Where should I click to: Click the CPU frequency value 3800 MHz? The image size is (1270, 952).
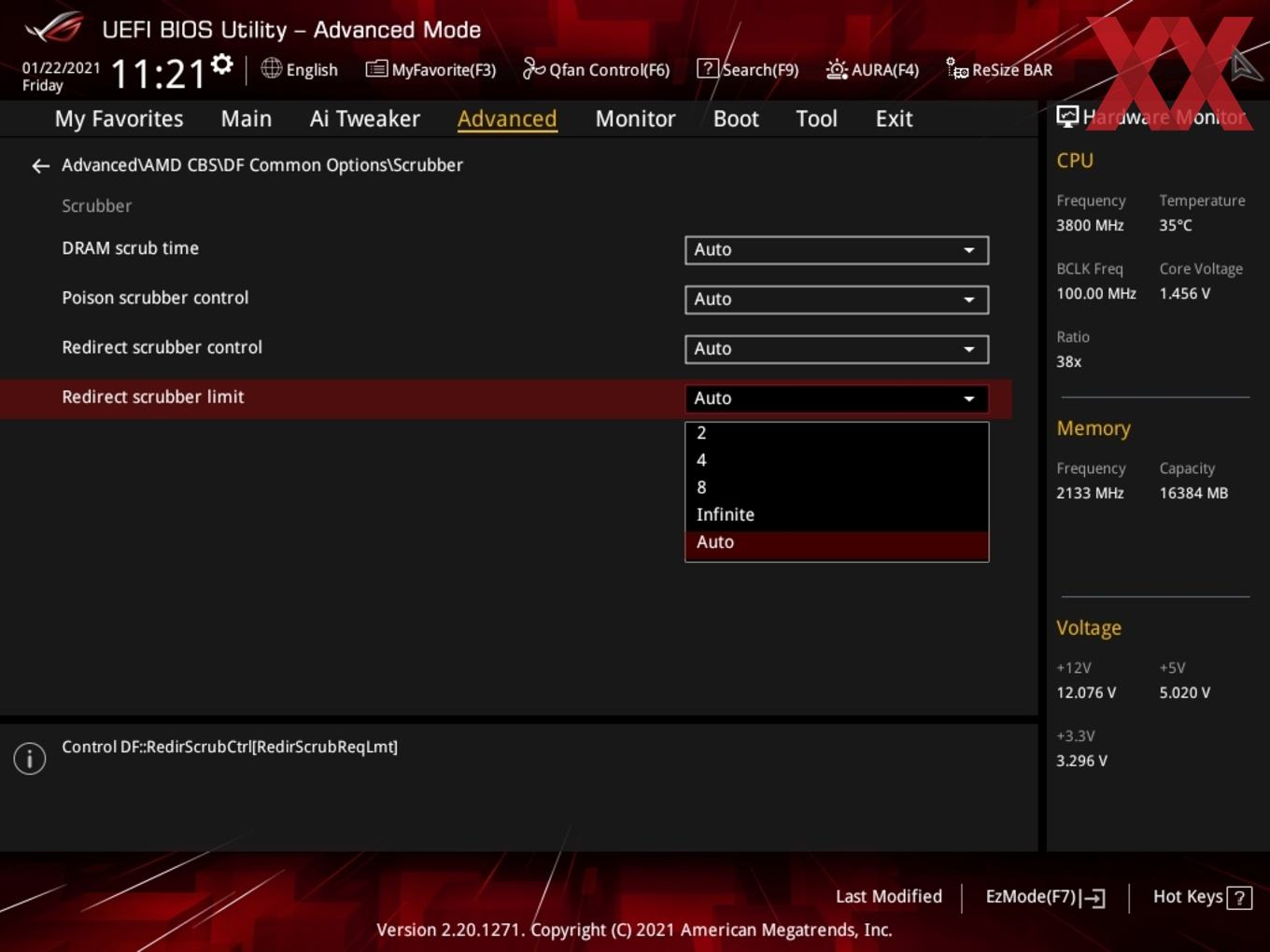1090,225
